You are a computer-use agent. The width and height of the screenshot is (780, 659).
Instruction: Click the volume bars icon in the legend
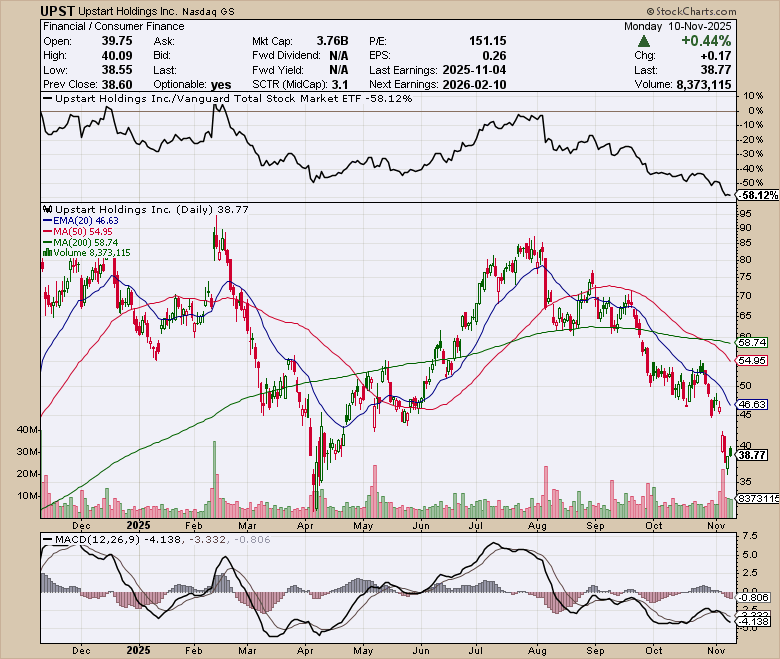pos(48,253)
